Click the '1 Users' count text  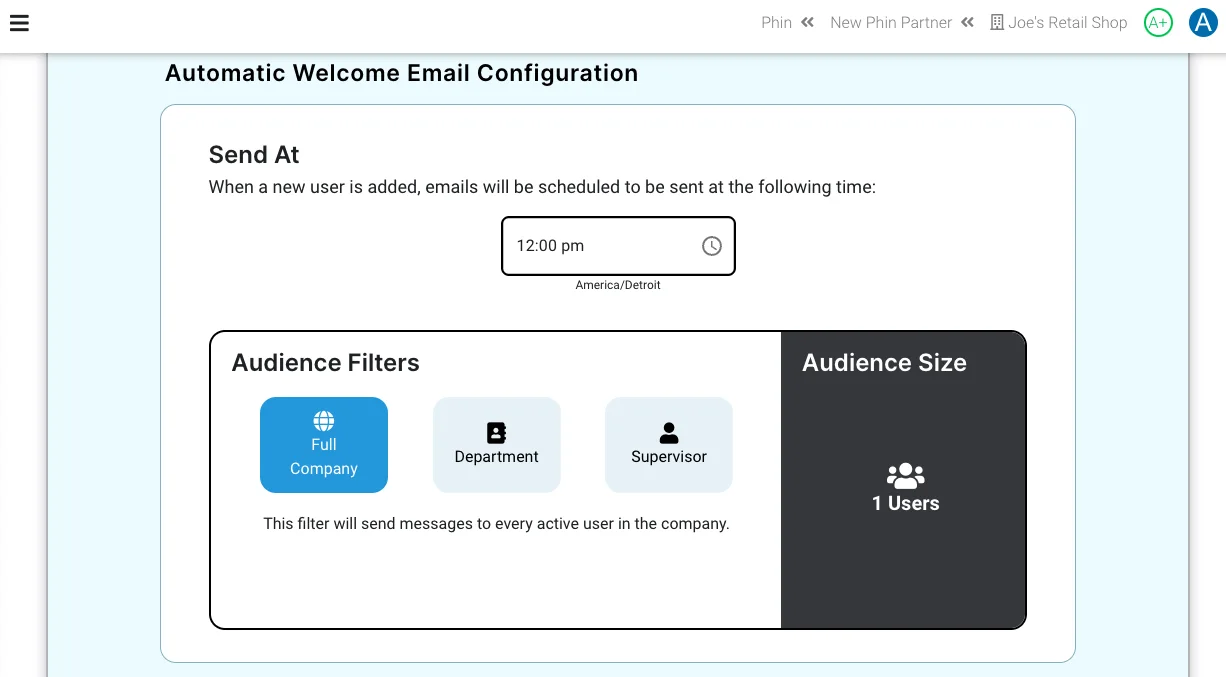906,503
